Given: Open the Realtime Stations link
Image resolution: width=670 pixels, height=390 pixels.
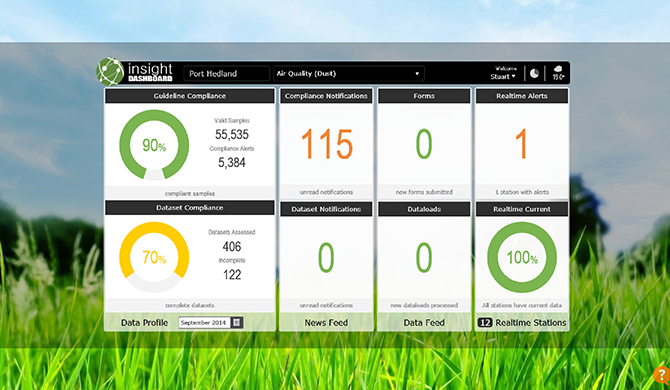Looking at the screenshot, I should click(531, 323).
